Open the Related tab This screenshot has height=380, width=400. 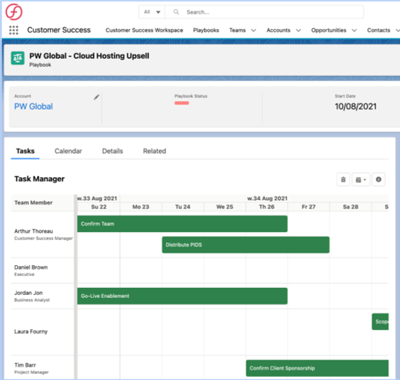(x=154, y=151)
